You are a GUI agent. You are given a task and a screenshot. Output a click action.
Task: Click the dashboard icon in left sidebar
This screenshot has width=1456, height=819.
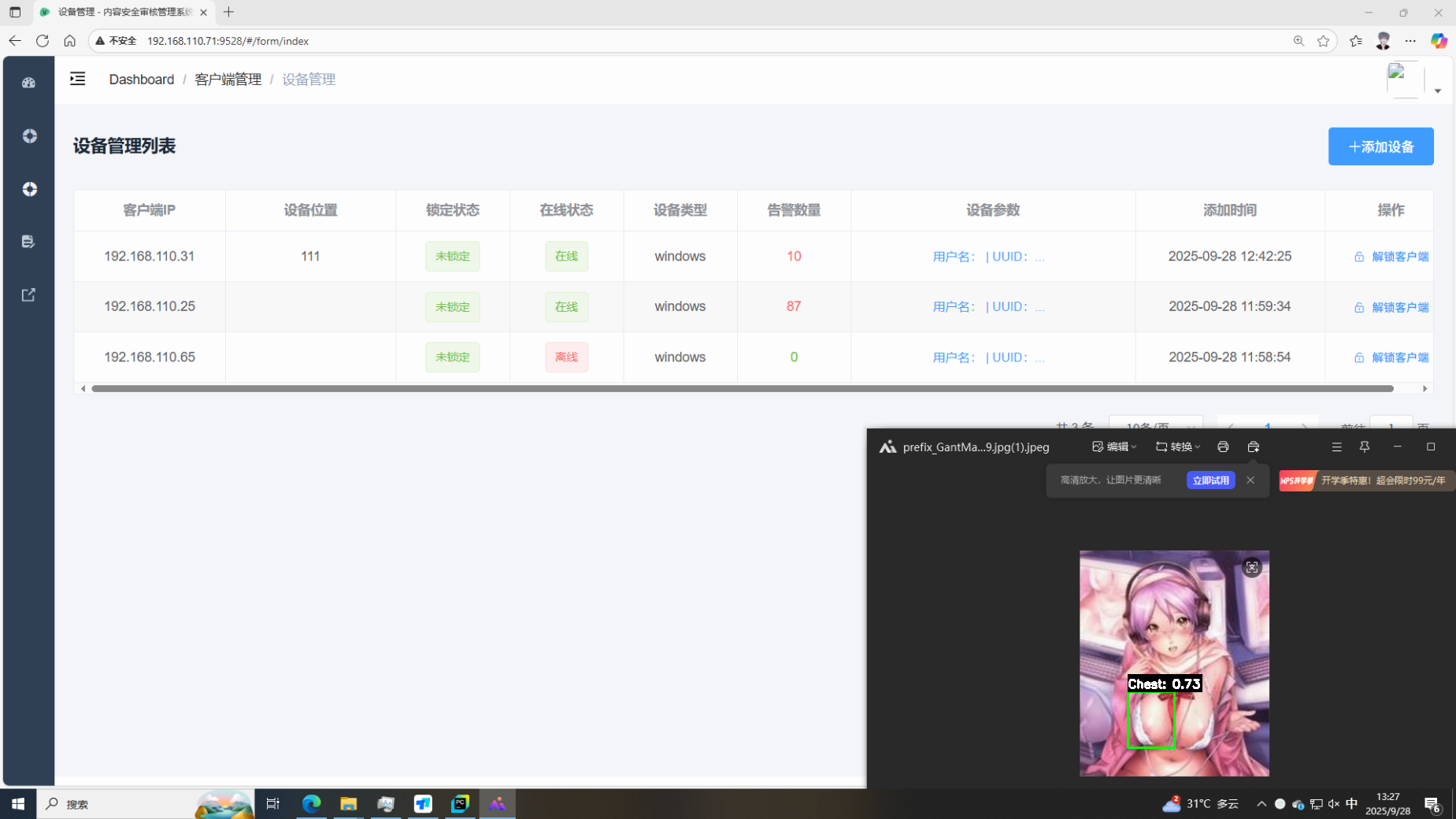coord(29,83)
